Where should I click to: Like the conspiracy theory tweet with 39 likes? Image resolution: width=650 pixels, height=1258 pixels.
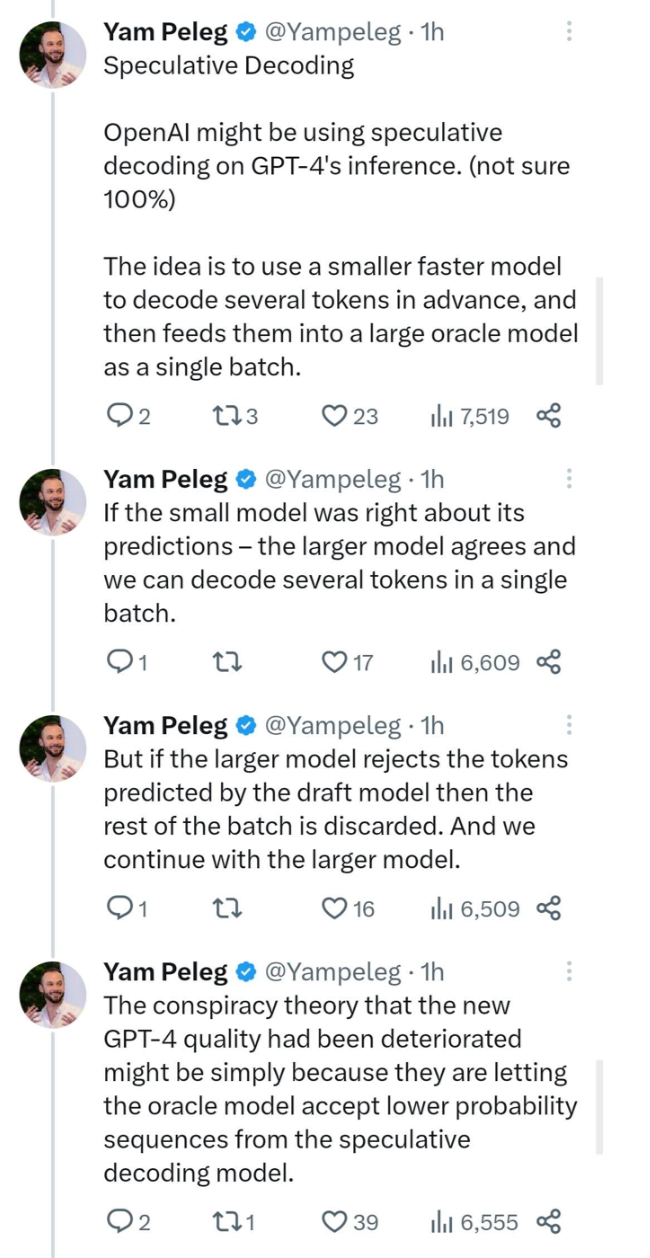[350, 1221]
